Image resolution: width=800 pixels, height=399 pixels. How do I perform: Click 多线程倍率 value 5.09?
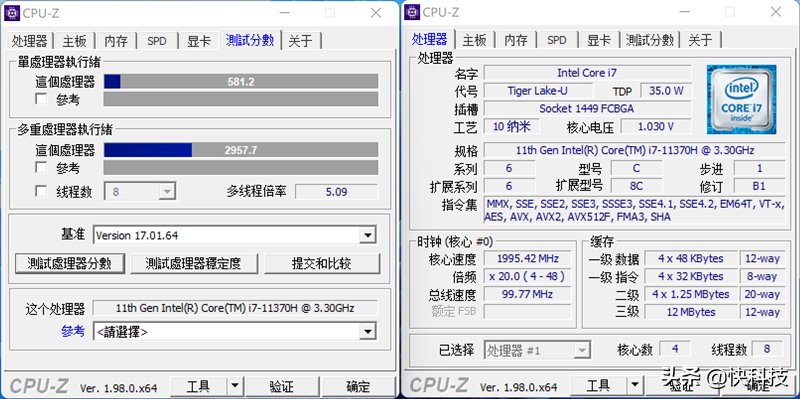336,192
